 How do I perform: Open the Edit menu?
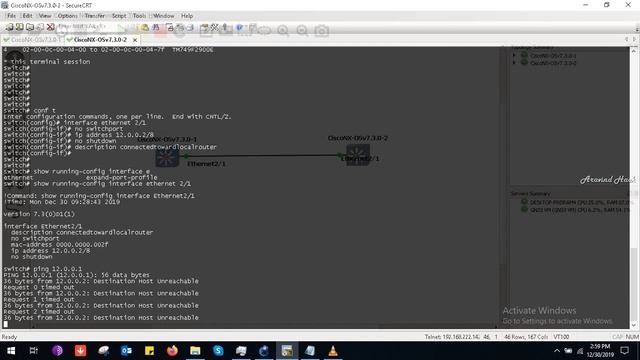pos(27,16)
